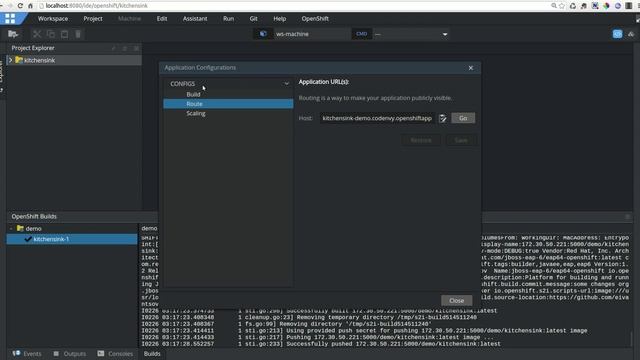This screenshot has height=360, width=640.
Task: Open the Run menu
Action: pyautogui.click(x=229, y=19)
